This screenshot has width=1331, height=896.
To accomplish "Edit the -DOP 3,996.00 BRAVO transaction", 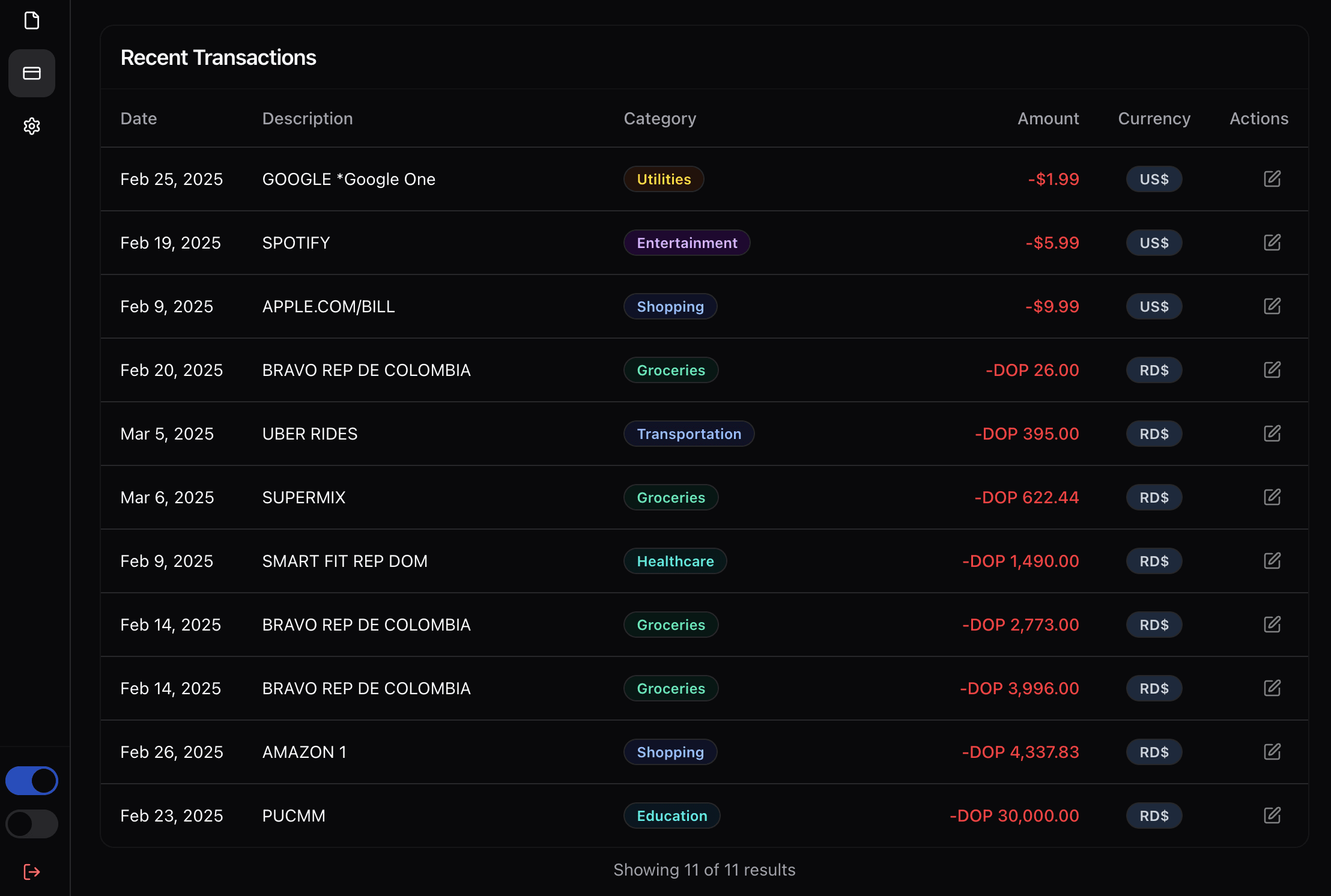I will [x=1272, y=688].
